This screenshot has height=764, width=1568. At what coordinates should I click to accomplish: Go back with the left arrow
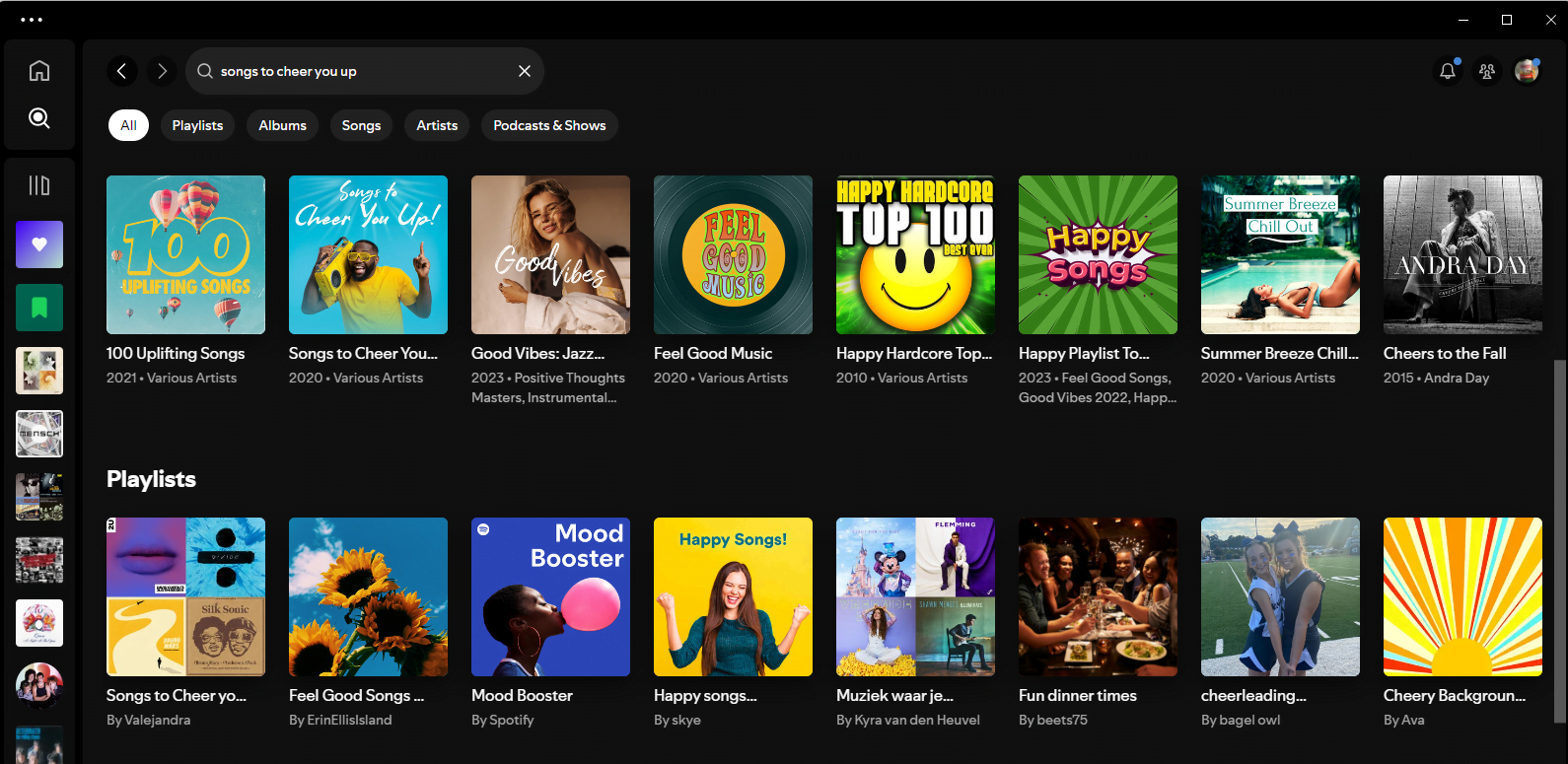click(x=122, y=71)
